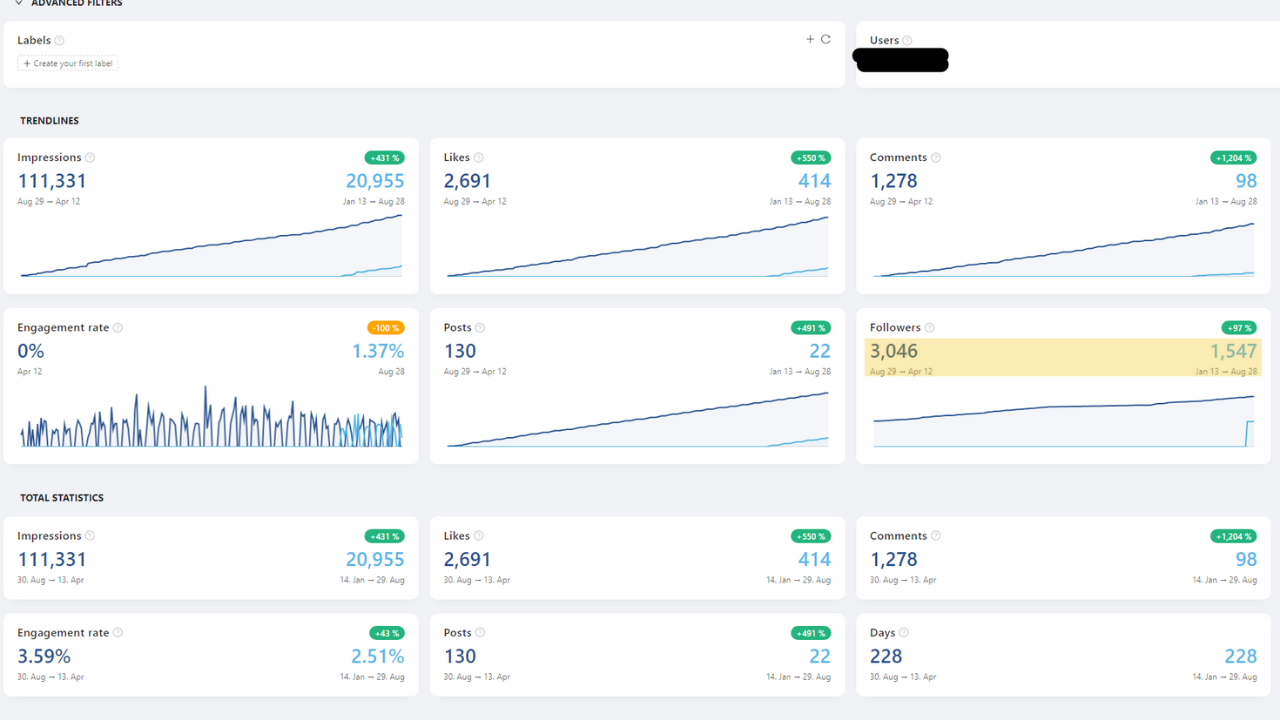Click Trendlines Comments value 1,278
The height and width of the screenshot is (720, 1280).
point(894,181)
